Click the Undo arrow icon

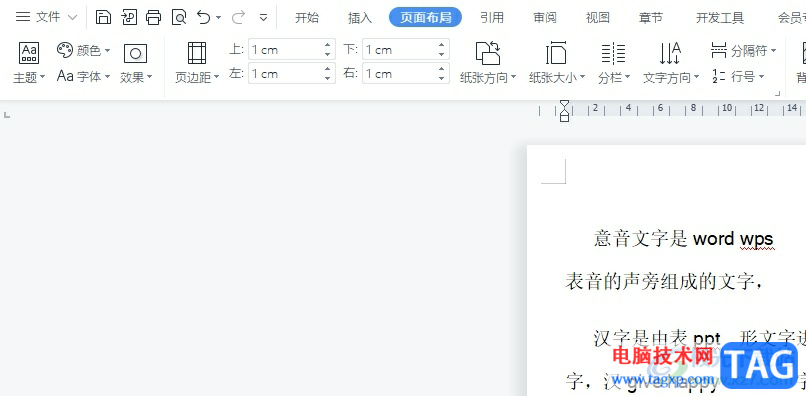[x=204, y=17]
